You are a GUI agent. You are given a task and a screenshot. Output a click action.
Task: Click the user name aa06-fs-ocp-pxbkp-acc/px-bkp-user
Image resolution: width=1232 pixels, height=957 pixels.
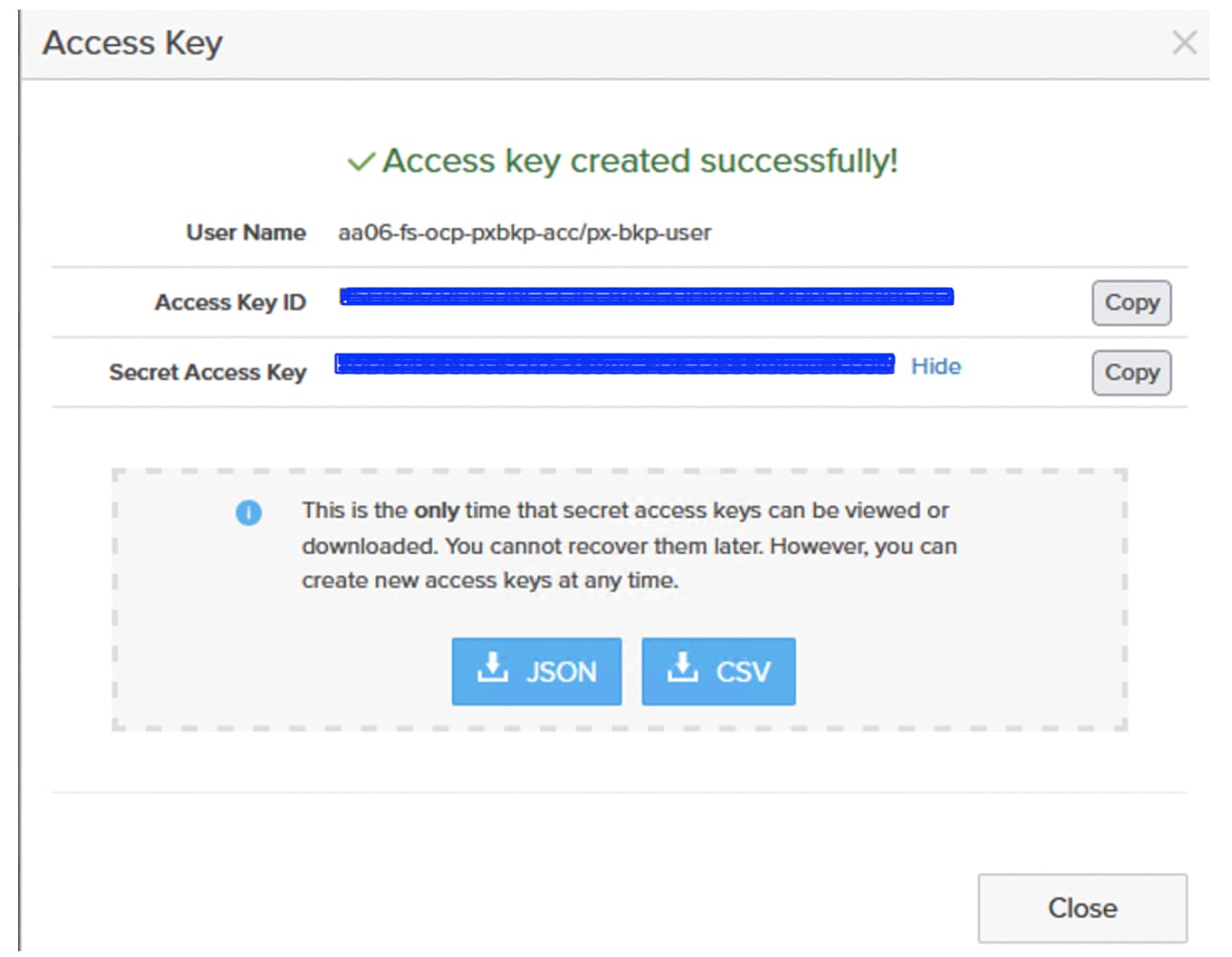click(x=524, y=233)
